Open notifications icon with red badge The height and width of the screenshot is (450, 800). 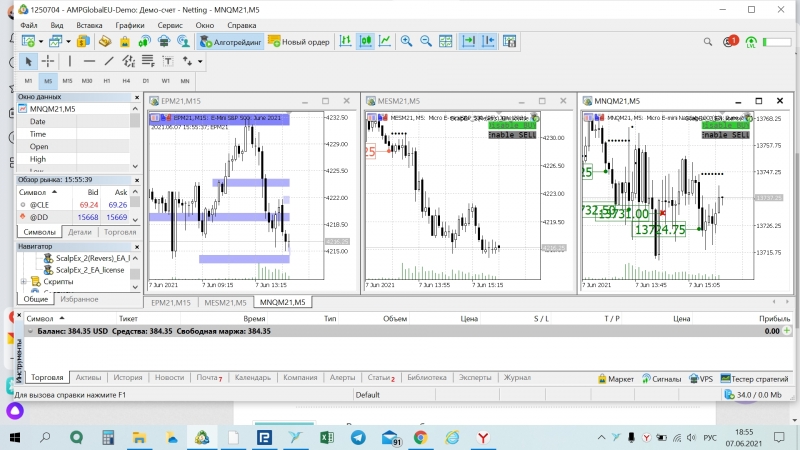pyautogui.click(x=730, y=41)
